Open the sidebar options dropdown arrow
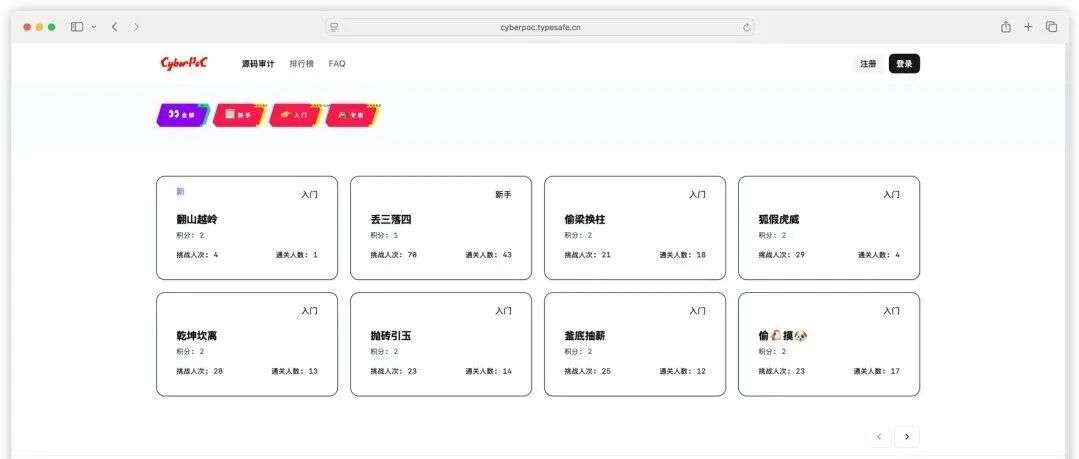1079x459 pixels. click(94, 27)
